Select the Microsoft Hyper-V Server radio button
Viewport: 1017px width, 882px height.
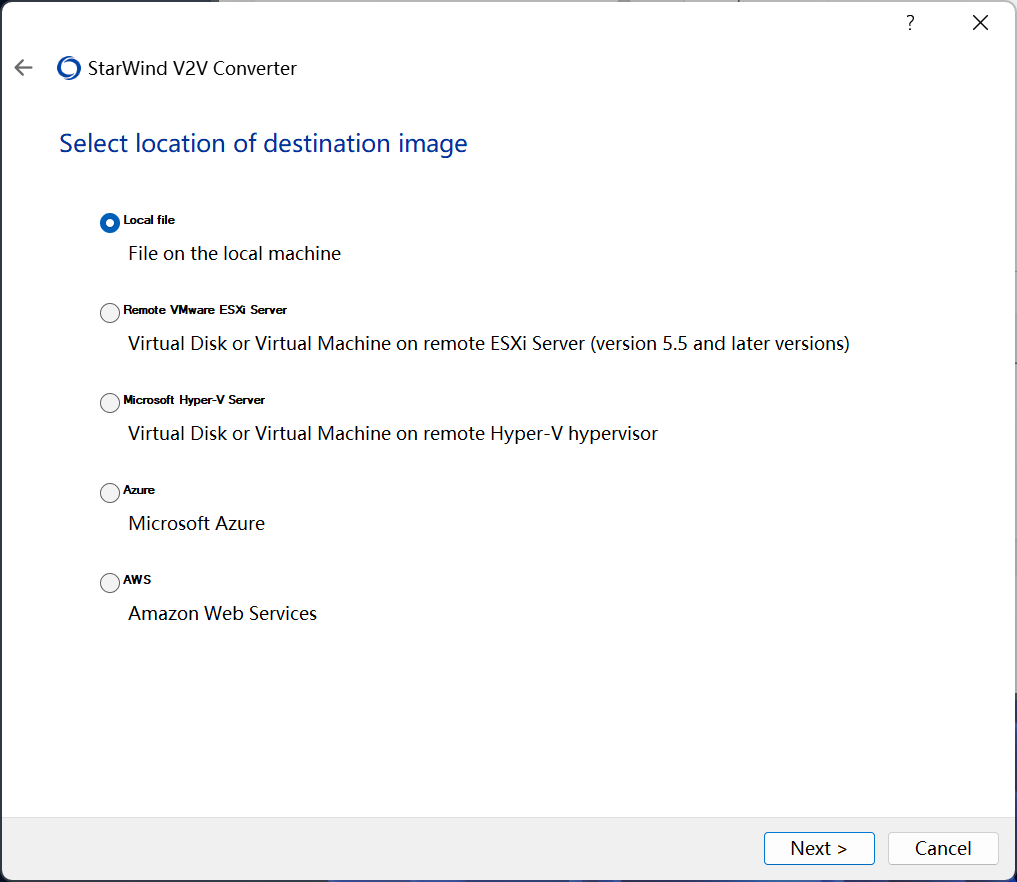tap(110, 403)
